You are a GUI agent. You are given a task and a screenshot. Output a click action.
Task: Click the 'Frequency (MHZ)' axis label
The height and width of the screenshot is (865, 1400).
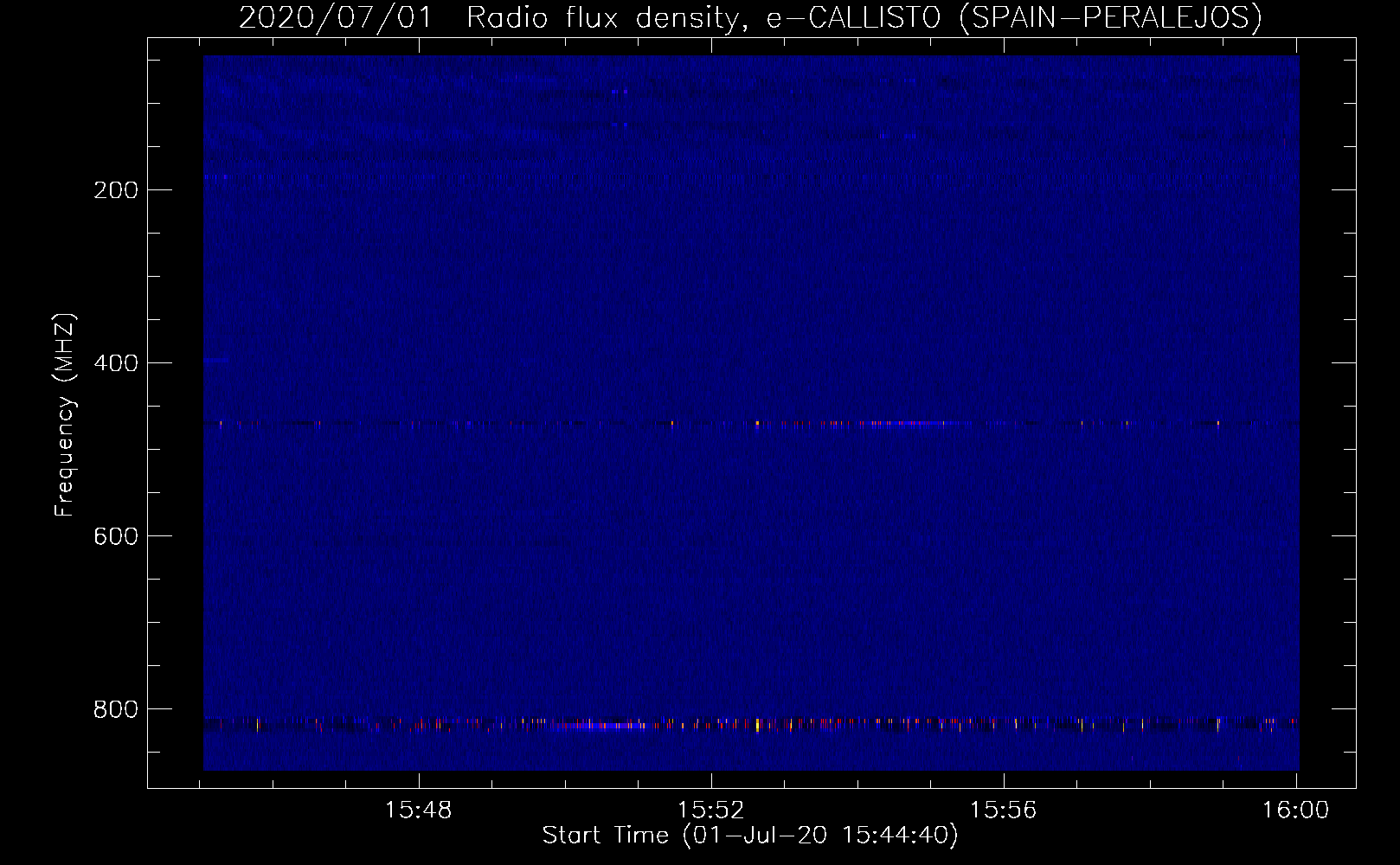click(x=64, y=415)
